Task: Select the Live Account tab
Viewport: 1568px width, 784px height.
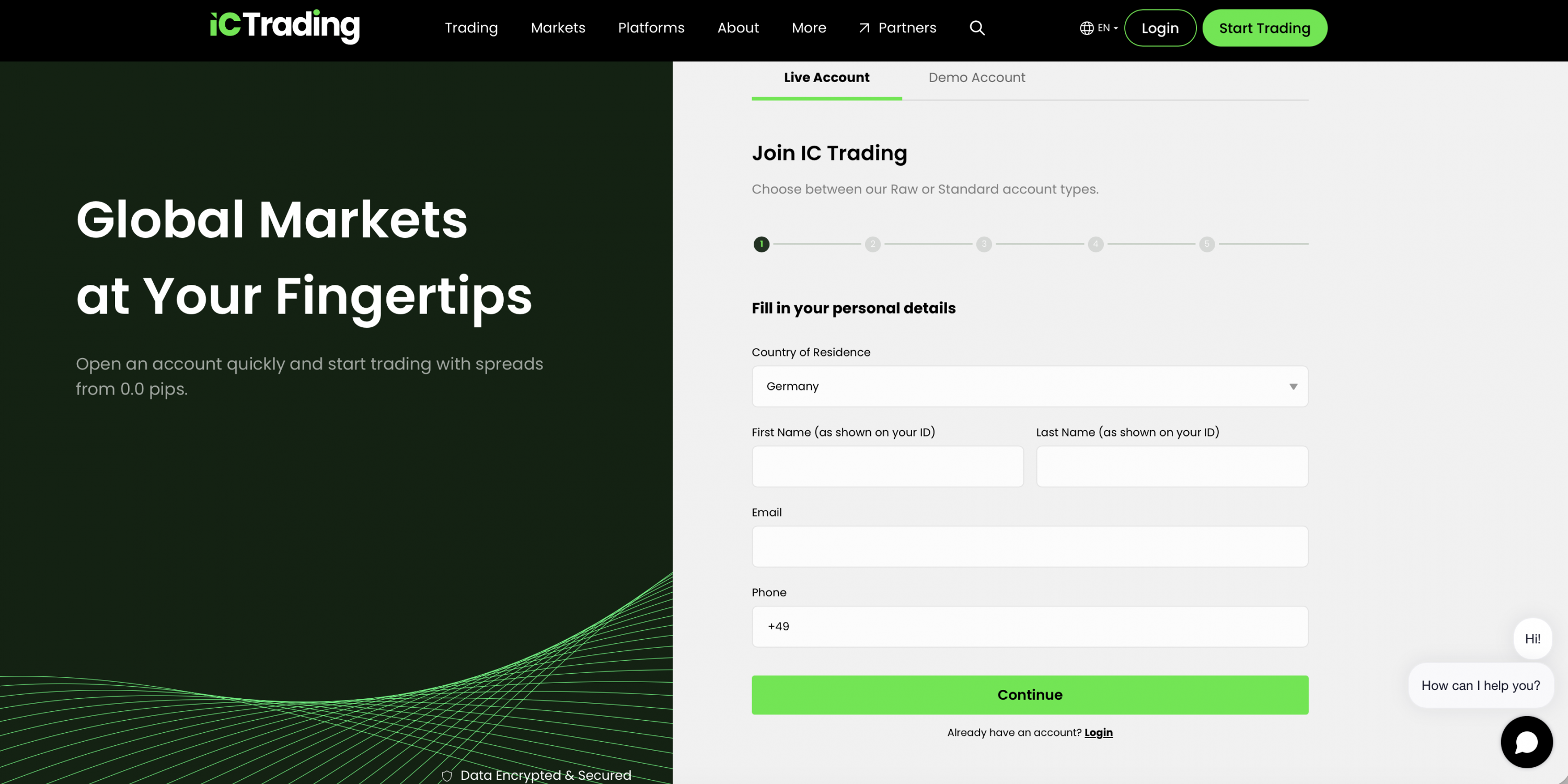Action: [827, 78]
